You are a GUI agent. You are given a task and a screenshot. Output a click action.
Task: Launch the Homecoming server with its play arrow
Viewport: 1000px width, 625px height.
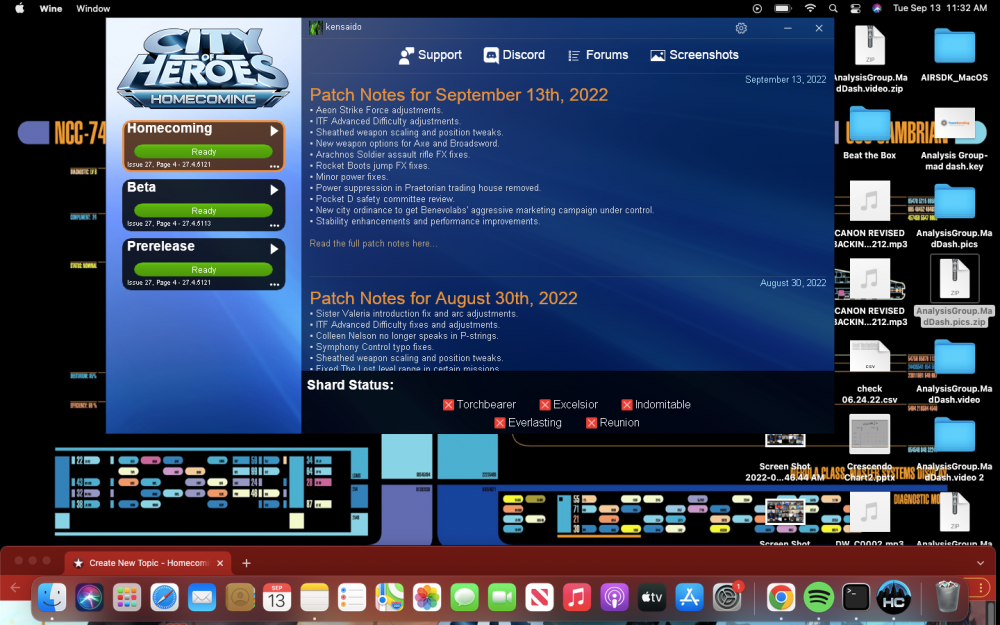pos(274,131)
